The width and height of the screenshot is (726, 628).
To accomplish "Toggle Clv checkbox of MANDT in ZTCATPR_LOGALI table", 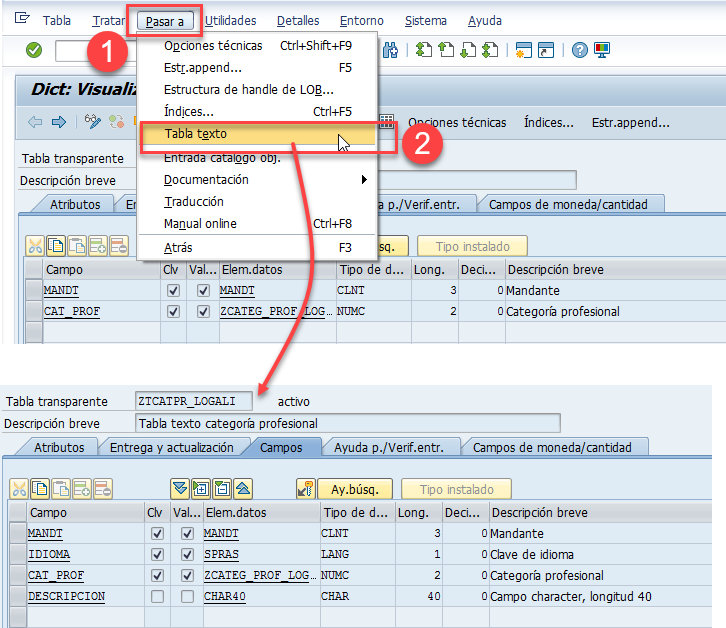I will tap(157, 534).
